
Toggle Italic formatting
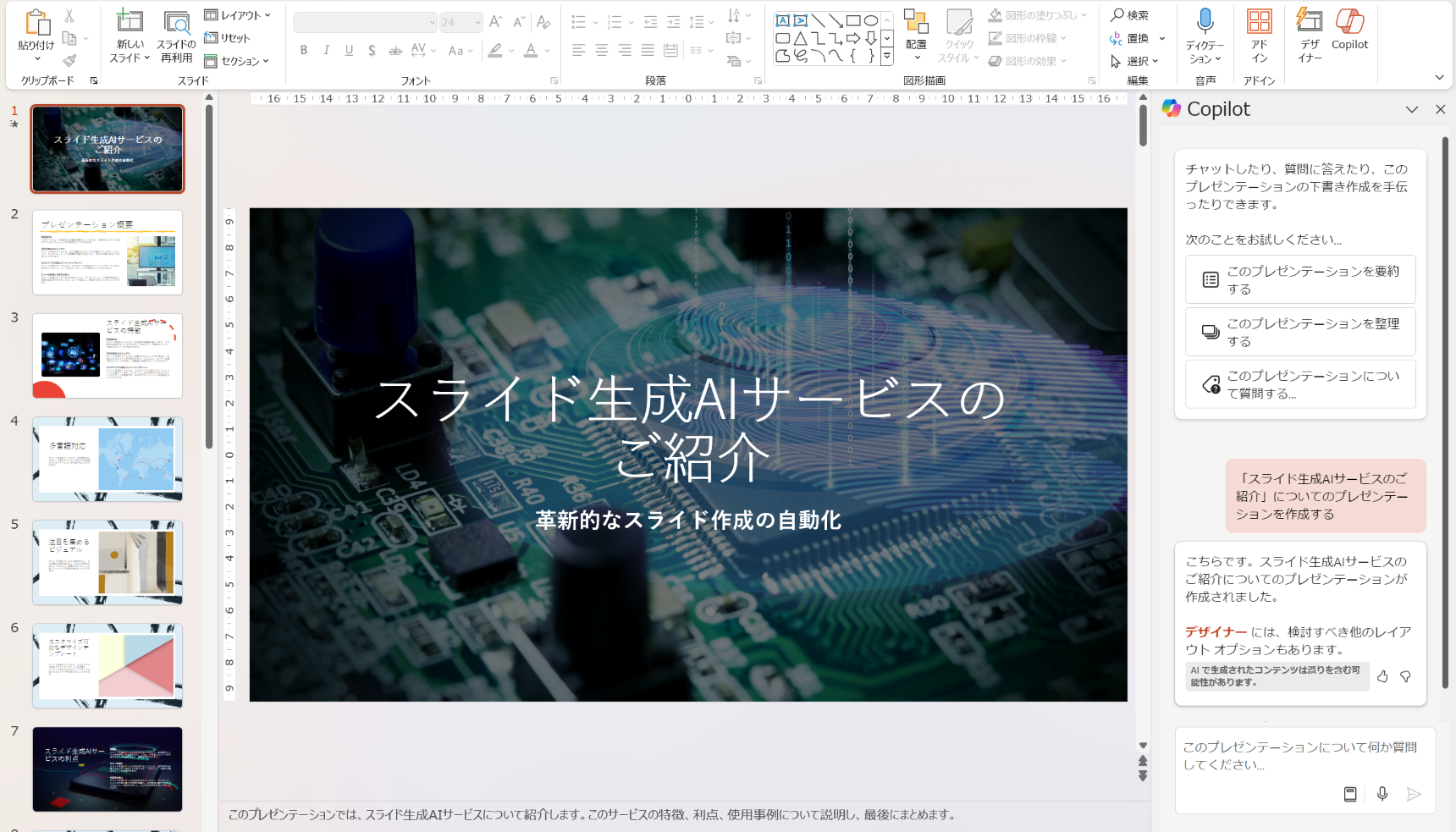pyautogui.click(x=326, y=51)
